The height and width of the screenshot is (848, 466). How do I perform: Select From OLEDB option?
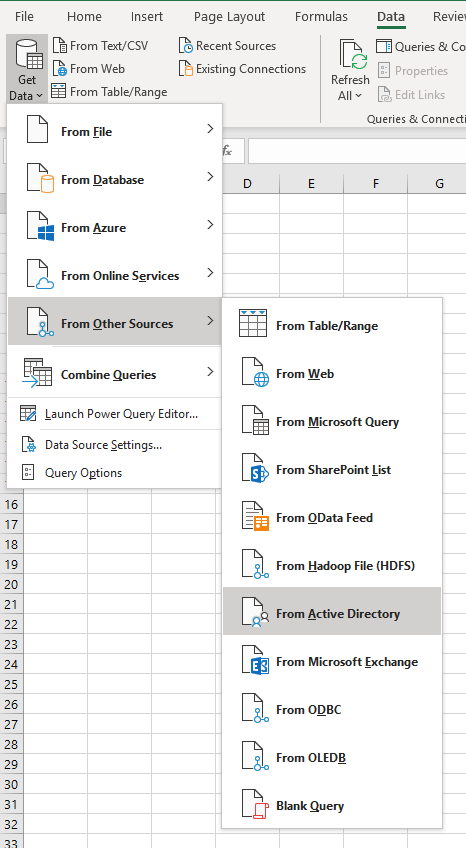[x=332, y=756]
